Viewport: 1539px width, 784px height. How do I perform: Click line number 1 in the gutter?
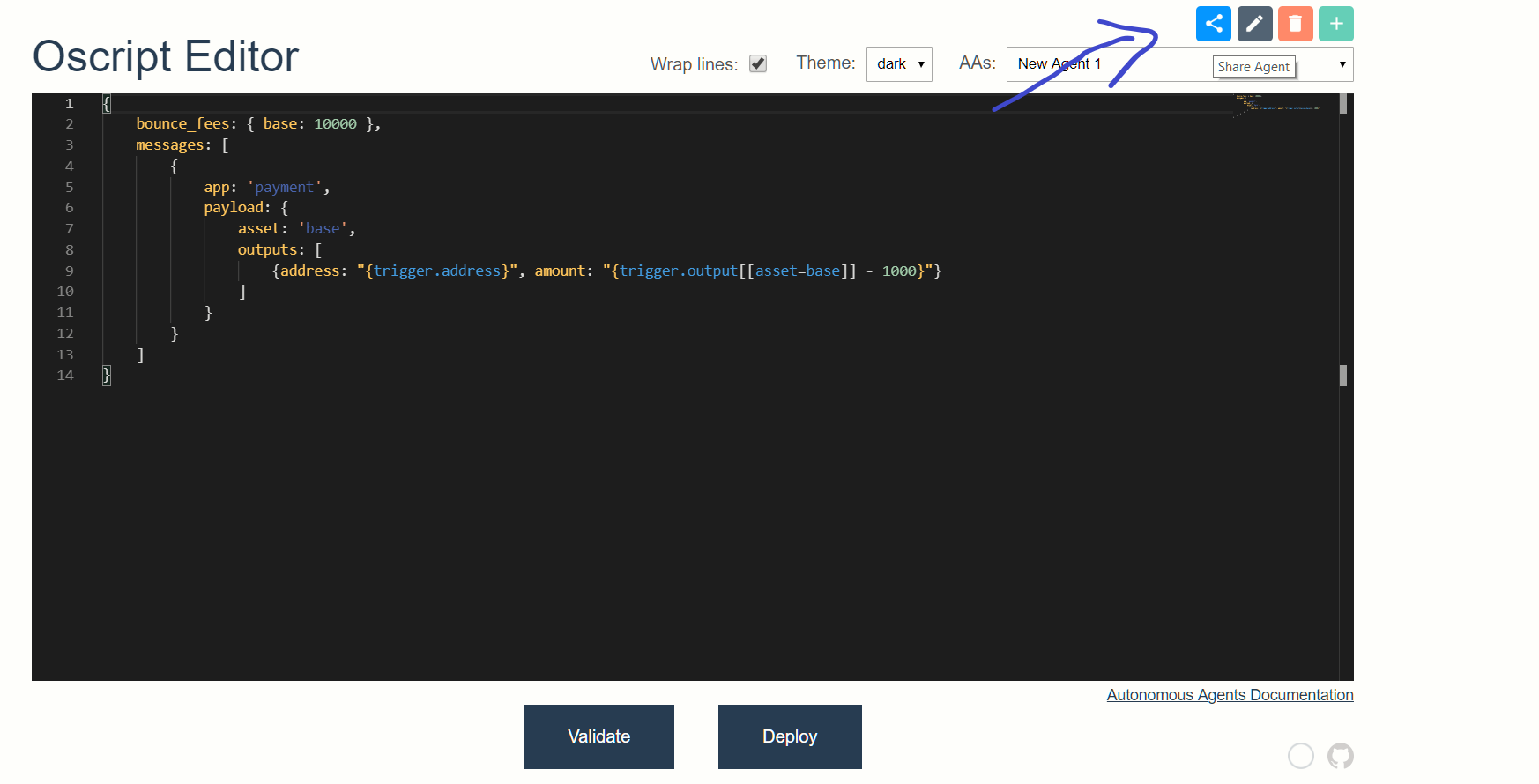click(x=70, y=104)
